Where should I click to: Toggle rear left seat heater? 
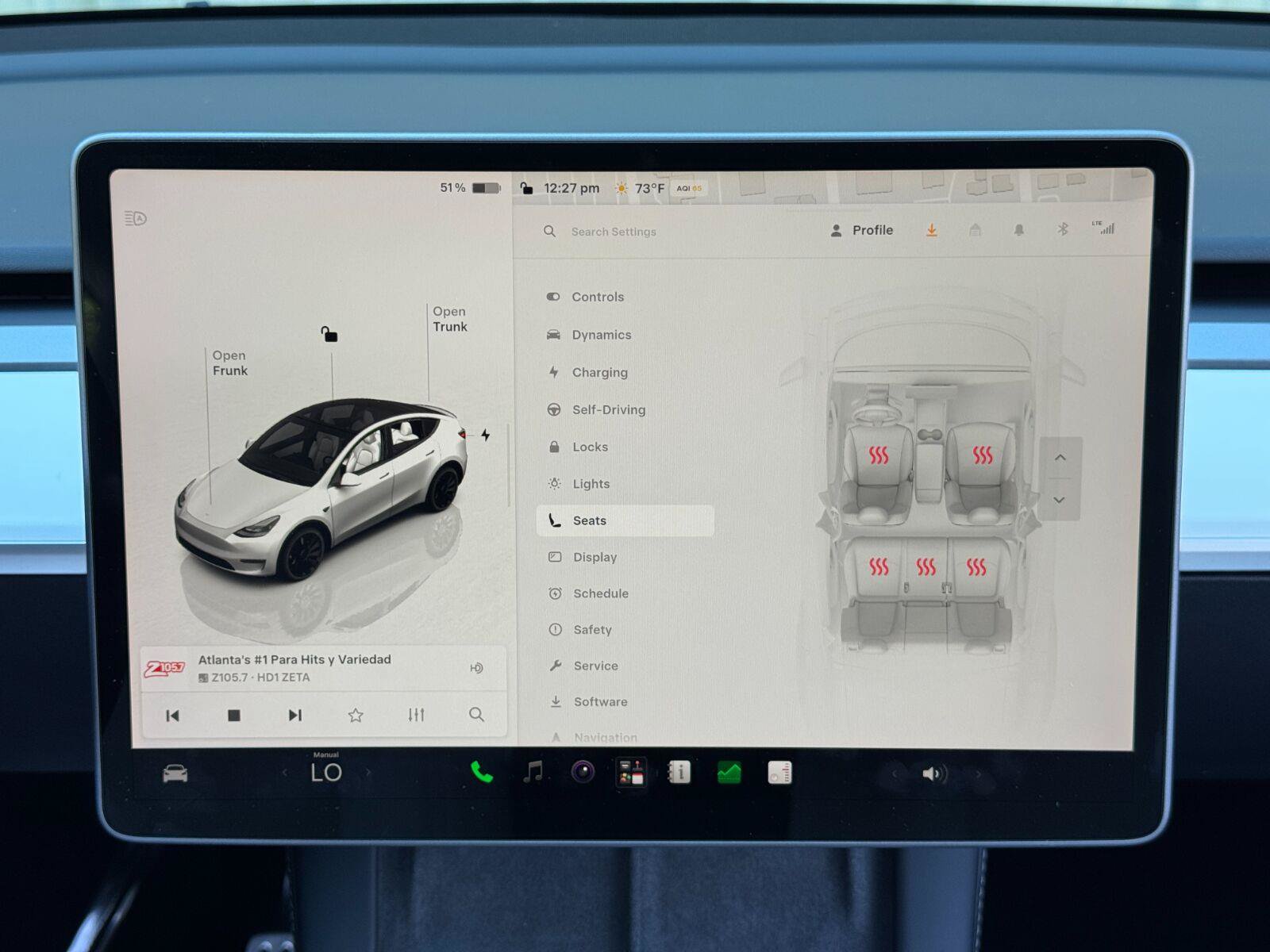tap(879, 566)
